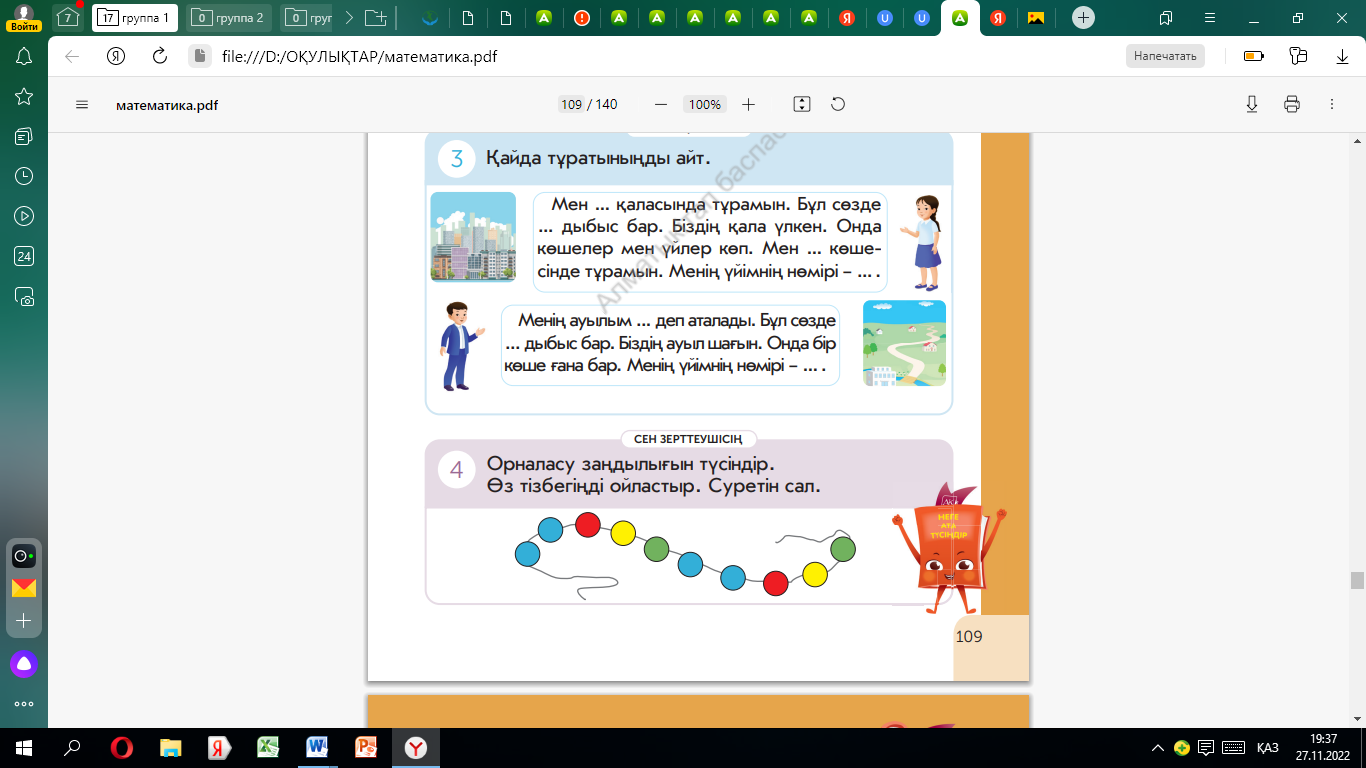
Task: Download the математика.pdf file
Action: pos(1251,104)
